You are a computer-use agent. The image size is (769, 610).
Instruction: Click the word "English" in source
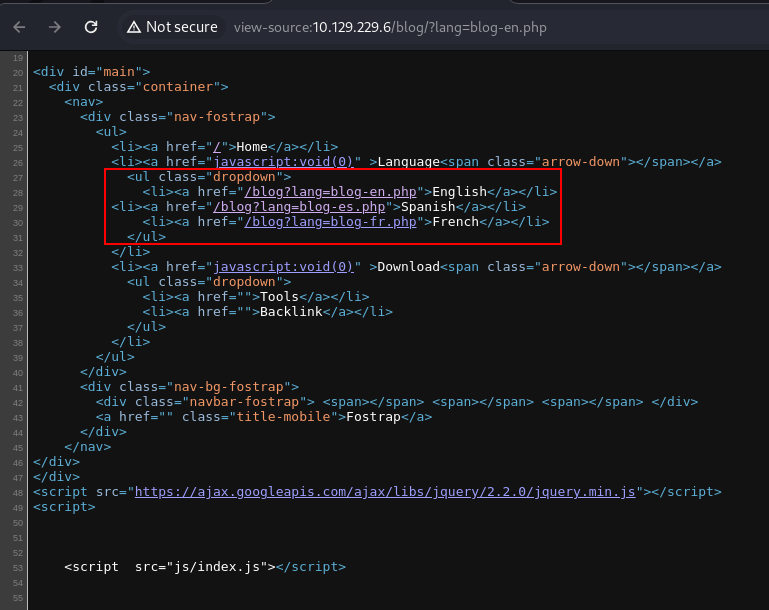(460, 192)
